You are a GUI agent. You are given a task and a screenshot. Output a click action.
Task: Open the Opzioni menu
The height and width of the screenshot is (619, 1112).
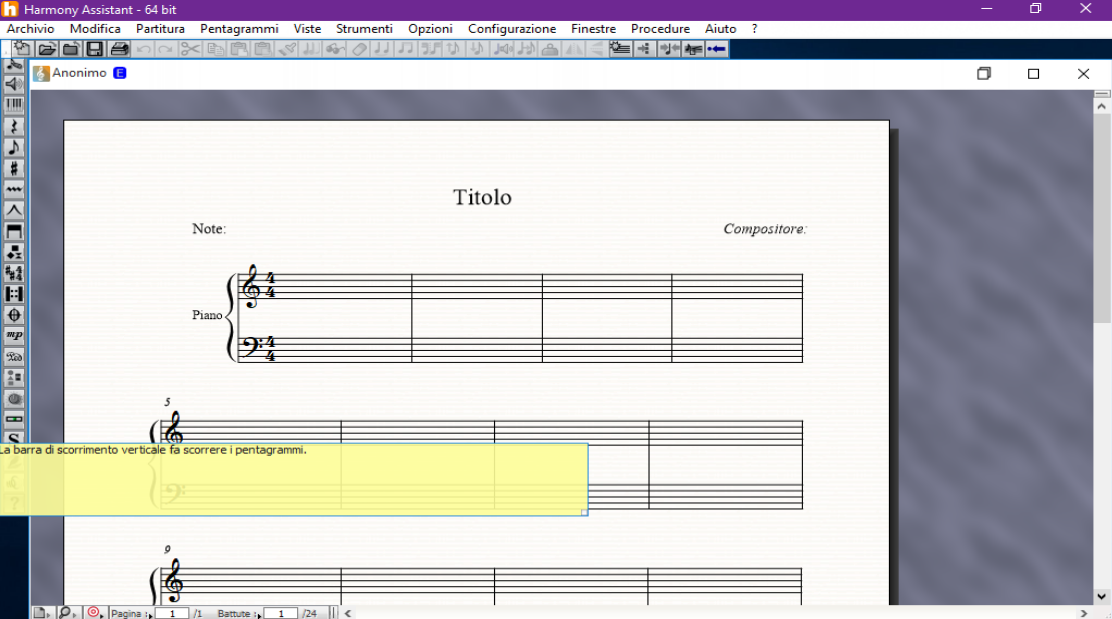tap(430, 29)
